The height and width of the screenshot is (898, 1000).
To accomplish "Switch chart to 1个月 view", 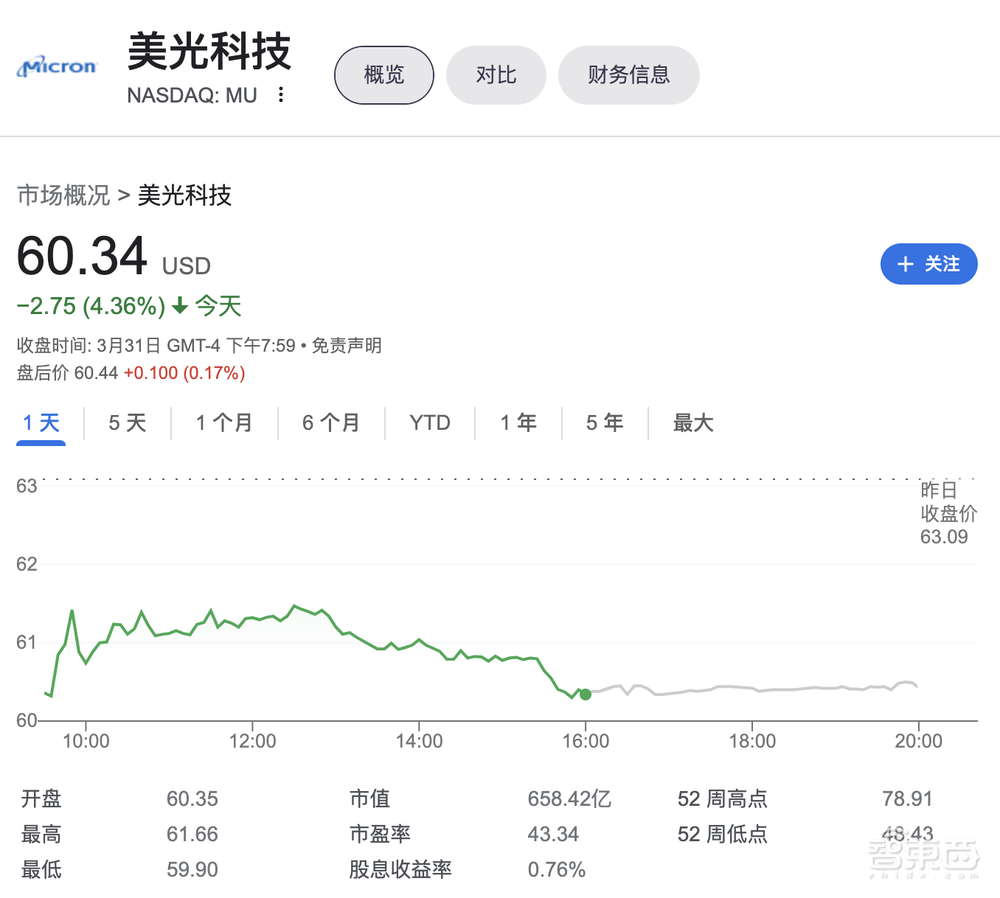I will click(224, 422).
